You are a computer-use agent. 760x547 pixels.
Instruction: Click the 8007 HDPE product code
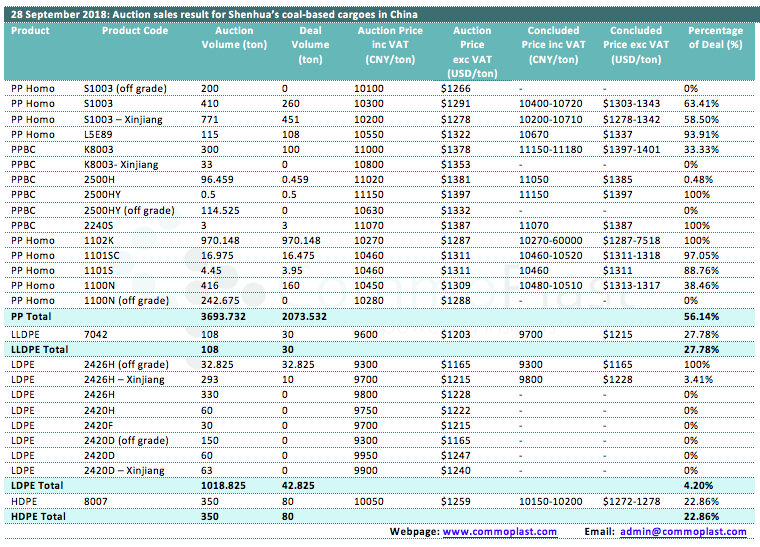[96, 500]
